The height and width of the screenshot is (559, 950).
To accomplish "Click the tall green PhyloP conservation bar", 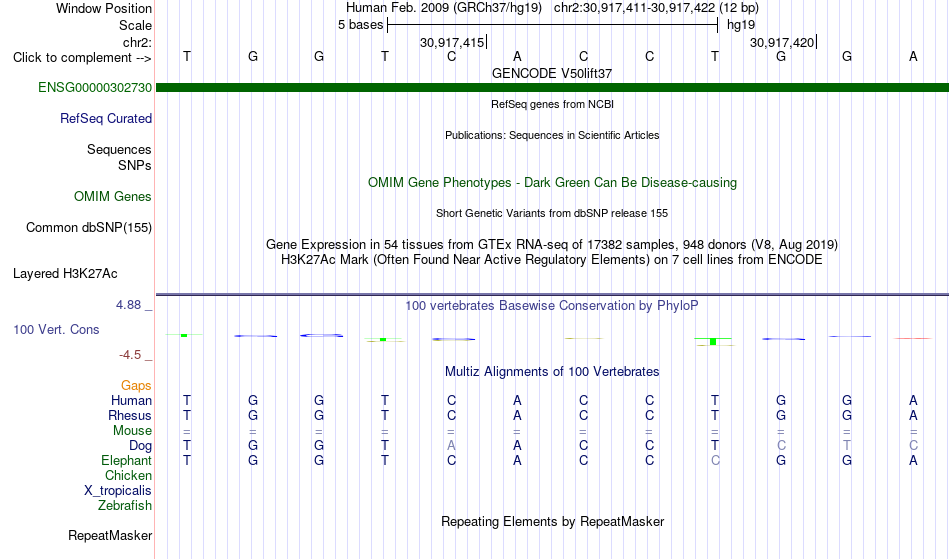I will pyautogui.click(x=713, y=342).
